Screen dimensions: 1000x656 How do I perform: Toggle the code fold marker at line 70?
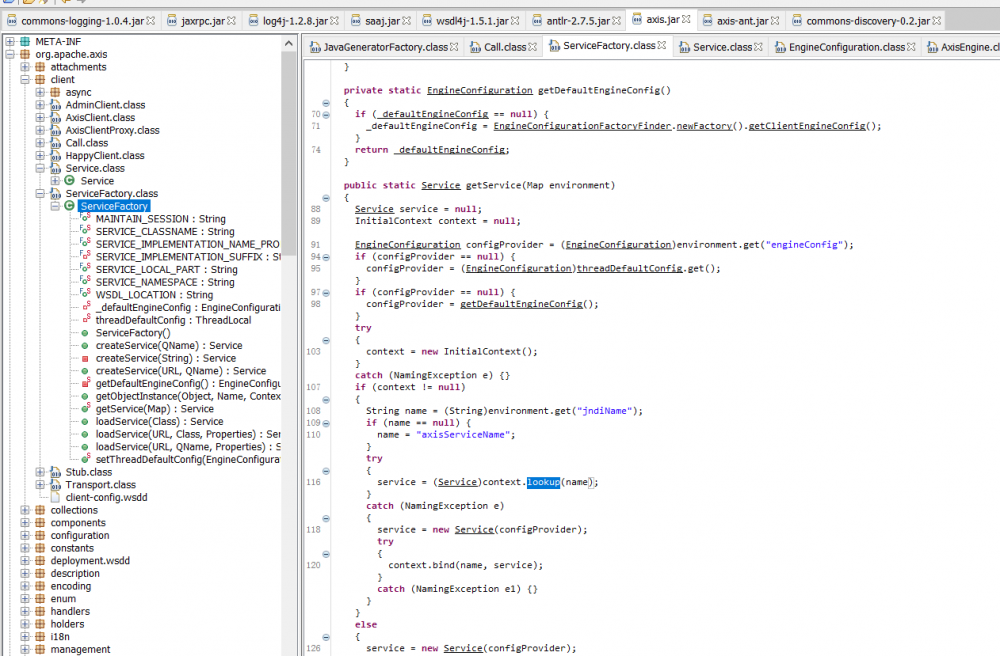point(326,114)
